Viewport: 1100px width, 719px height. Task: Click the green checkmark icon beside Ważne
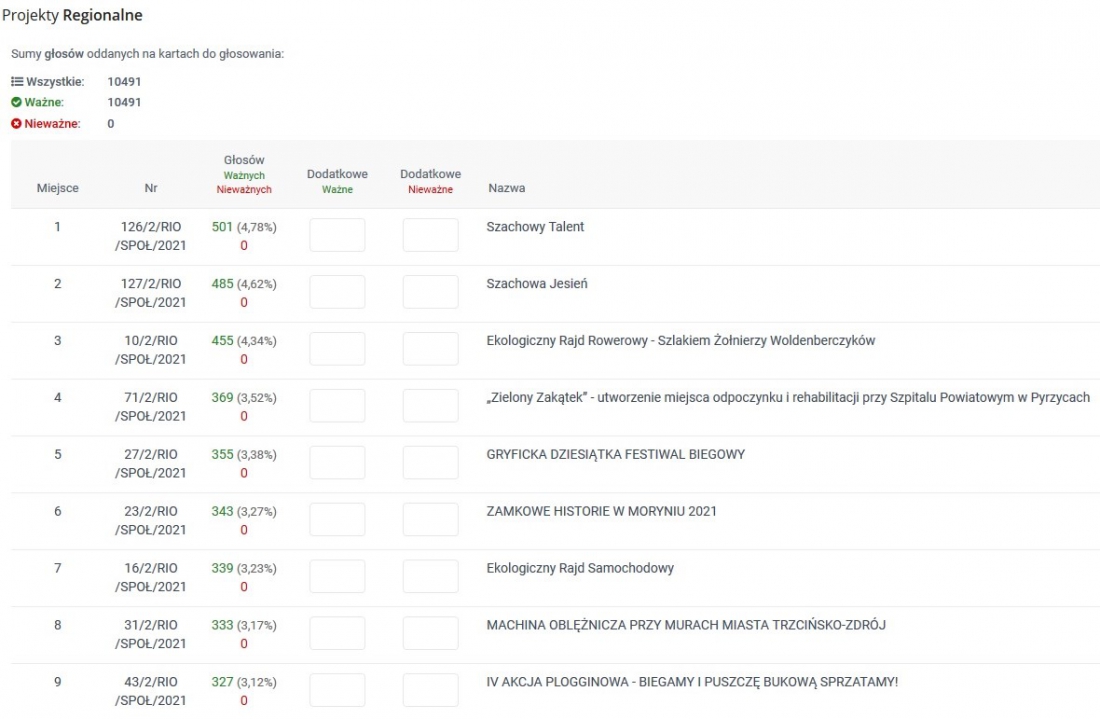pyautogui.click(x=16, y=102)
